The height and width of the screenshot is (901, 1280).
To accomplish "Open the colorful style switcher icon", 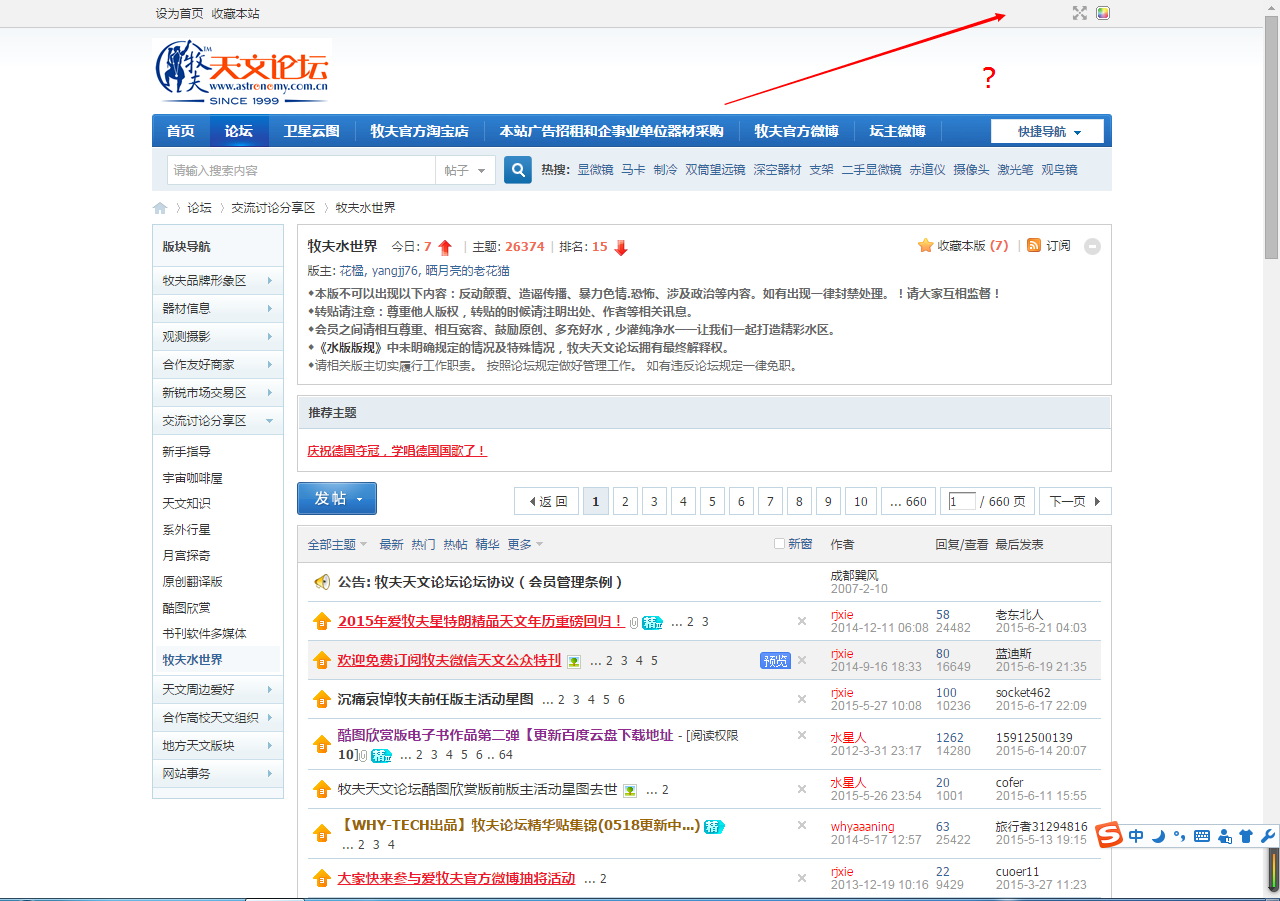I will point(1103,13).
